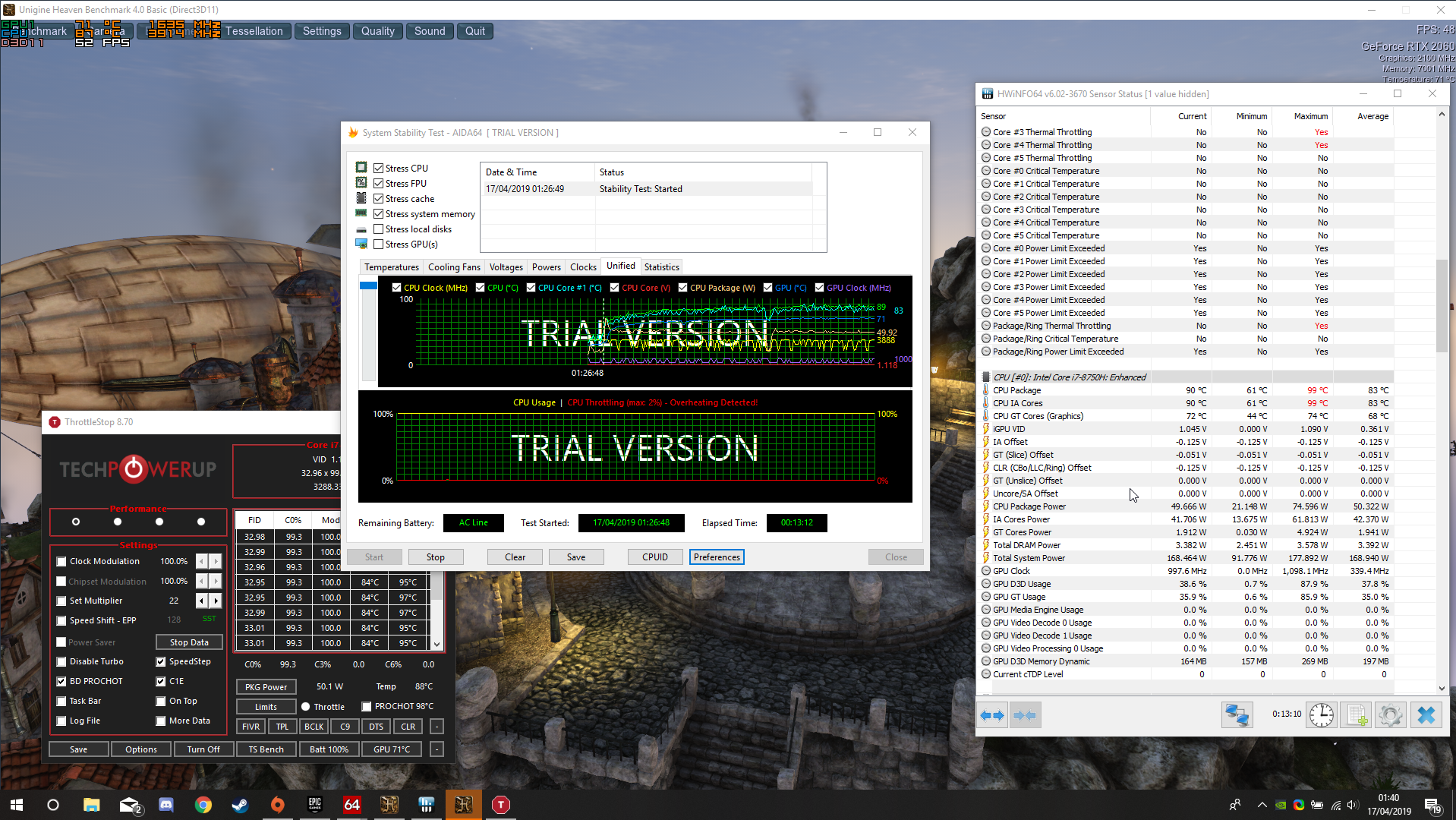Switch to Clocks tab

point(583,267)
